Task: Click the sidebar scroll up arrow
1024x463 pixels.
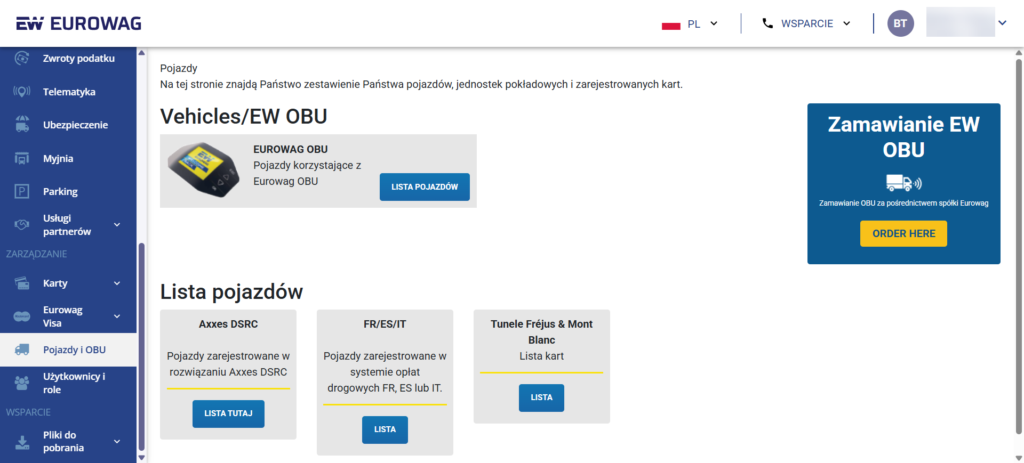Action: [x=141, y=53]
